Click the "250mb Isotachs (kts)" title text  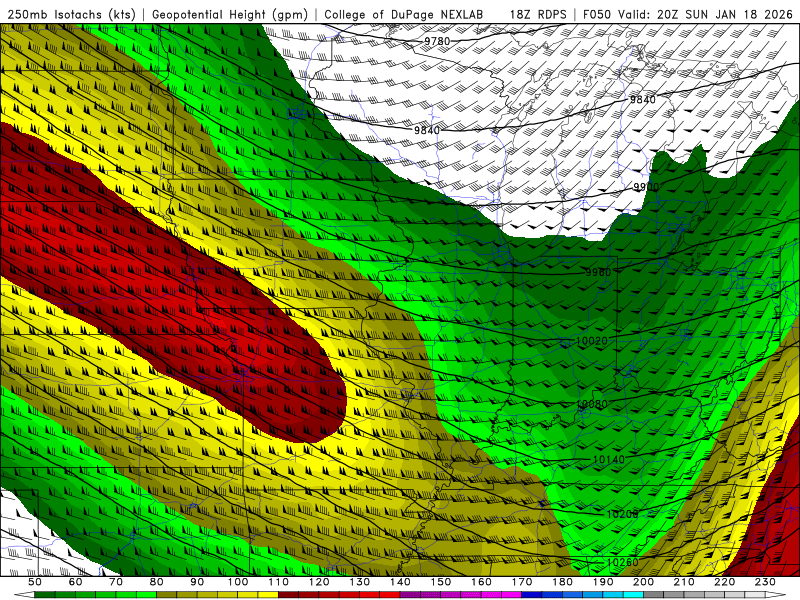pos(72,15)
